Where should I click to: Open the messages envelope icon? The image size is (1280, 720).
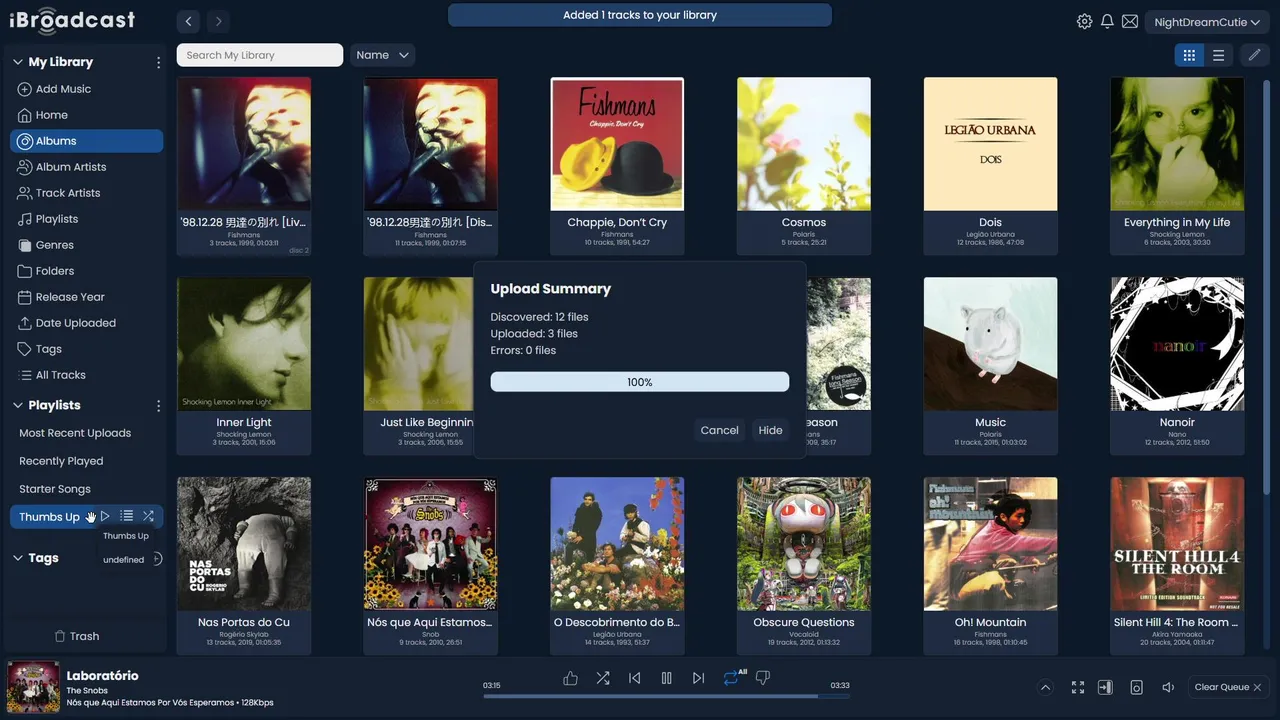pyautogui.click(x=1130, y=21)
